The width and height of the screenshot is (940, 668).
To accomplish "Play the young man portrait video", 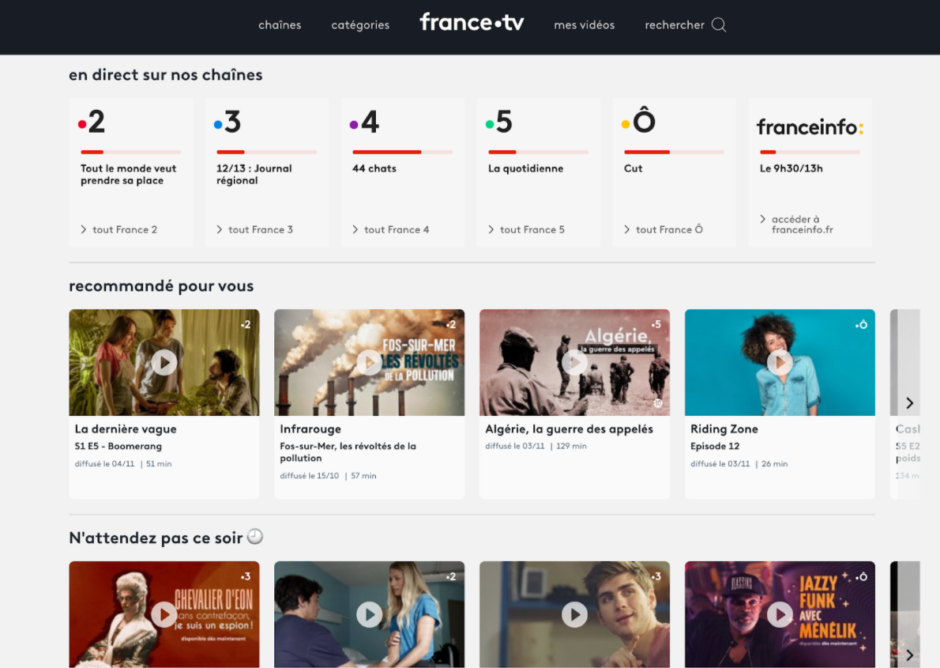I will (574, 614).
